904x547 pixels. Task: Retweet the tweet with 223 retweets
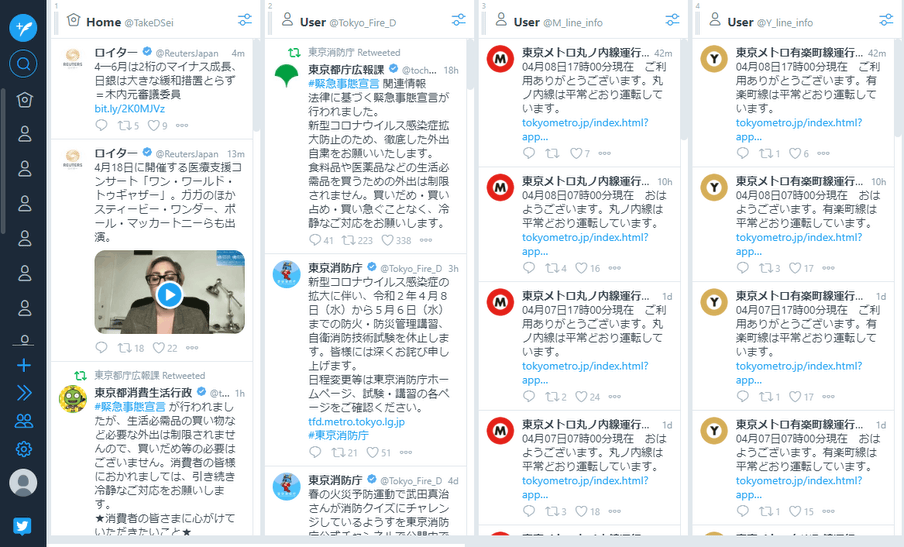coord(357,240)
